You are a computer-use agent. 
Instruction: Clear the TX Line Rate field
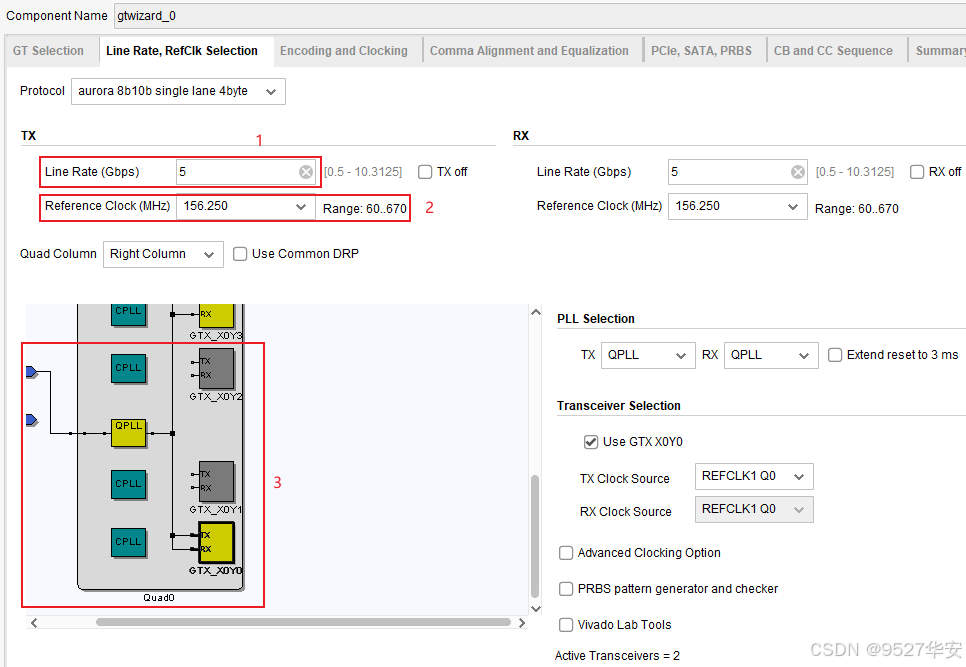(306, 172)
